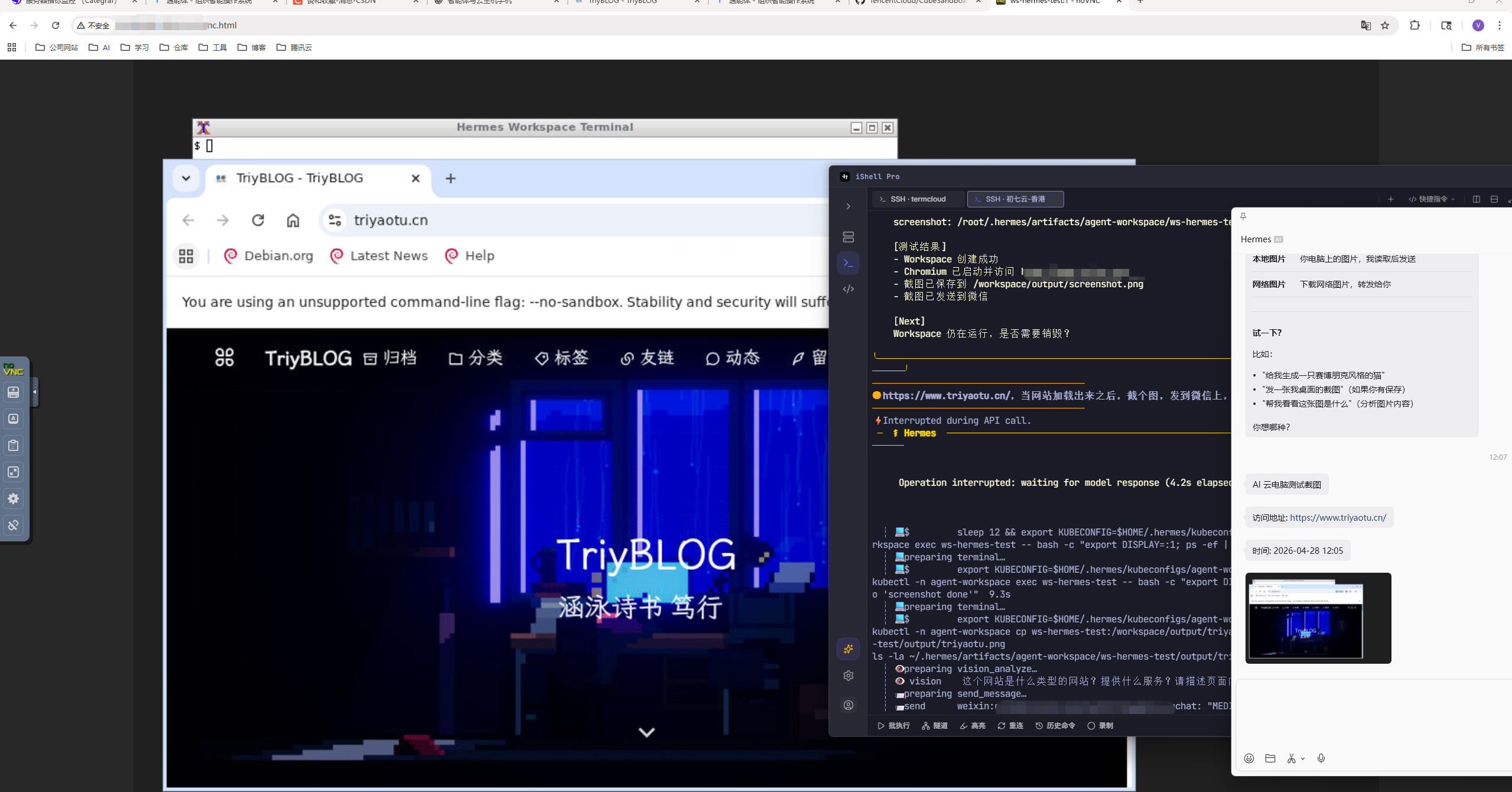Click scroll-down chevron on TriyBLOG hero
Image resolution: width=1512 pixels, height=792 pixels.
(647, 732)
